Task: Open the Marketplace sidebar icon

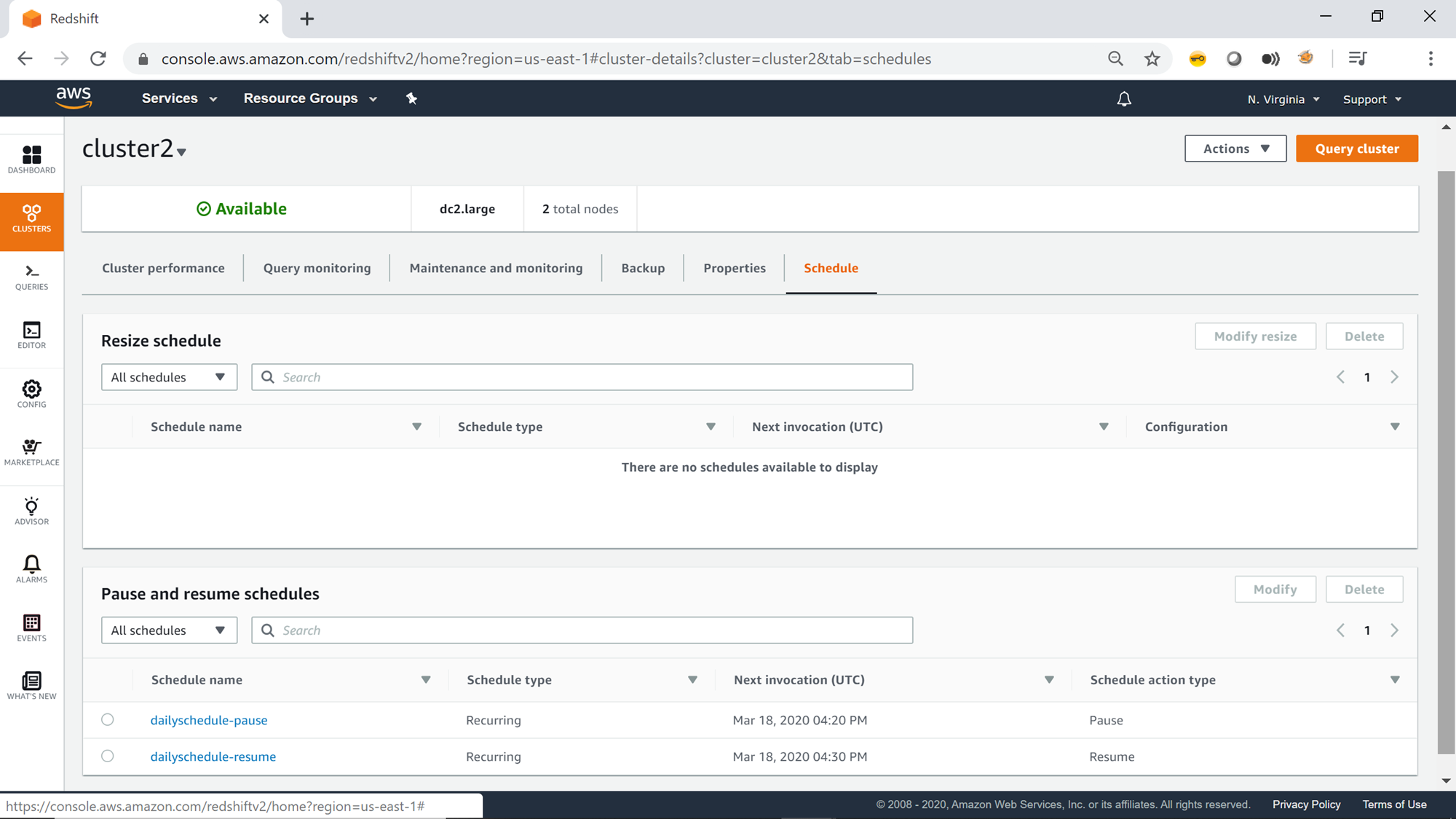Action: coord(31,452)
